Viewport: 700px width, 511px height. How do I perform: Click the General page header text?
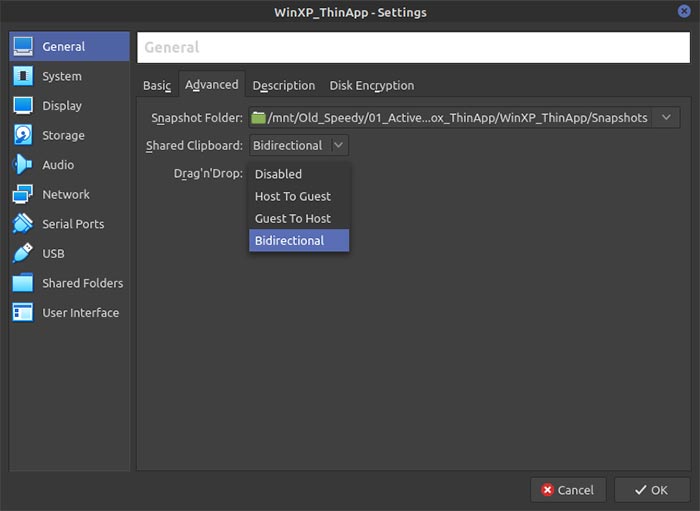click(x=171, y=47)
